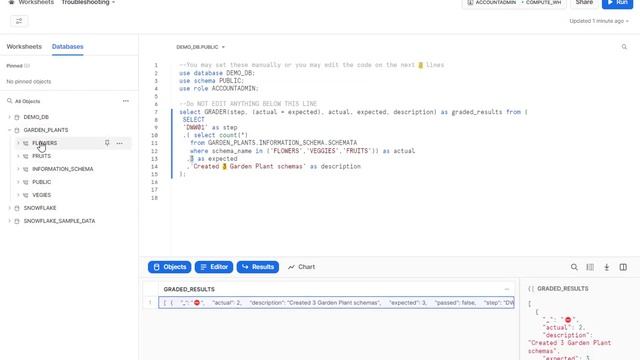
Task: Toggle the filter settings icon below header
Action: click(19, 21)
